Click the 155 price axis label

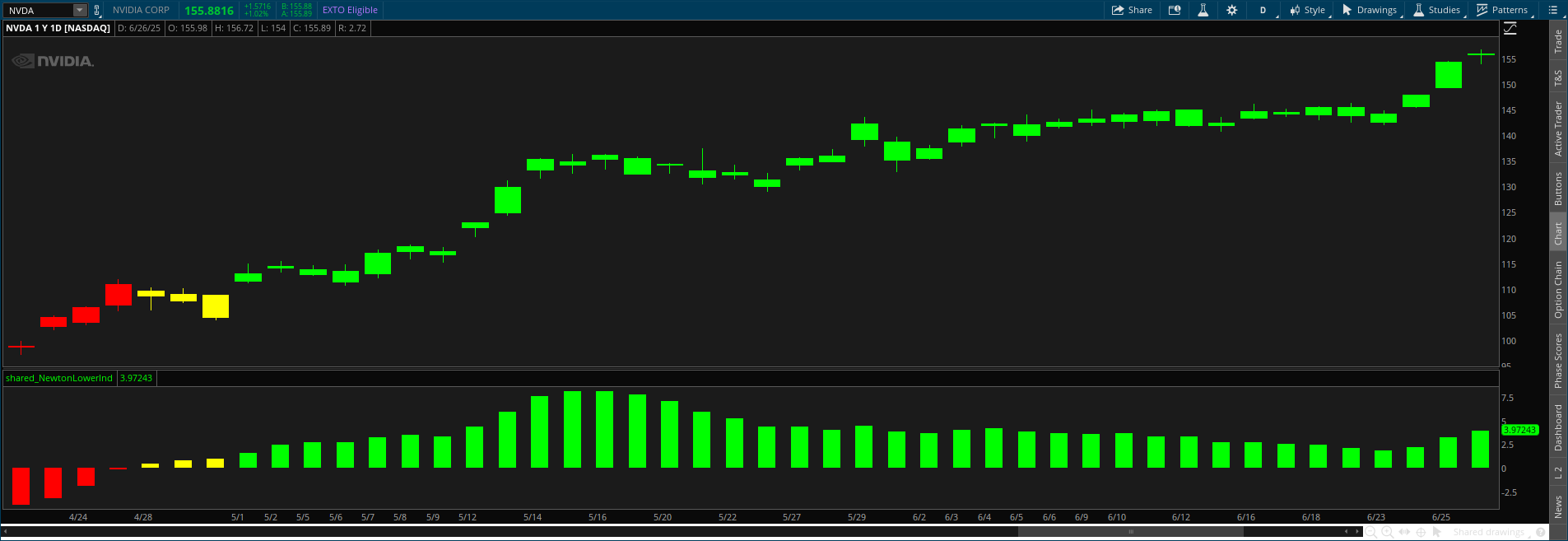pyautogui.click(x=1509, y=59)
